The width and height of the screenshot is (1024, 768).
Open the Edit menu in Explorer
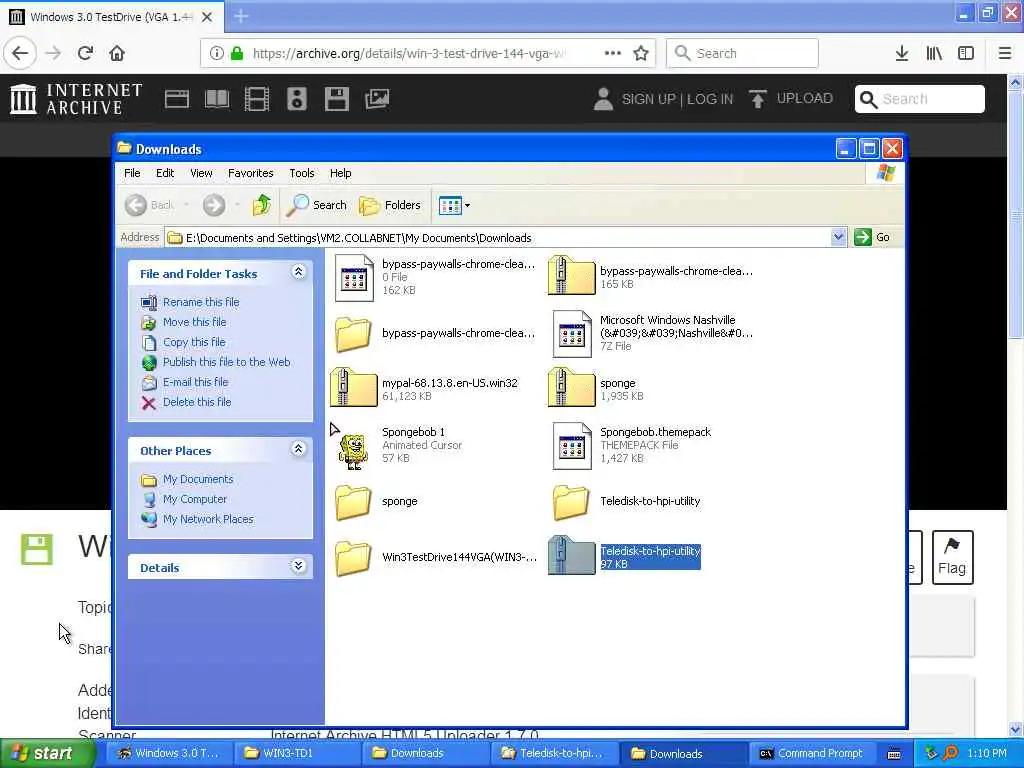tap(165, 173)
